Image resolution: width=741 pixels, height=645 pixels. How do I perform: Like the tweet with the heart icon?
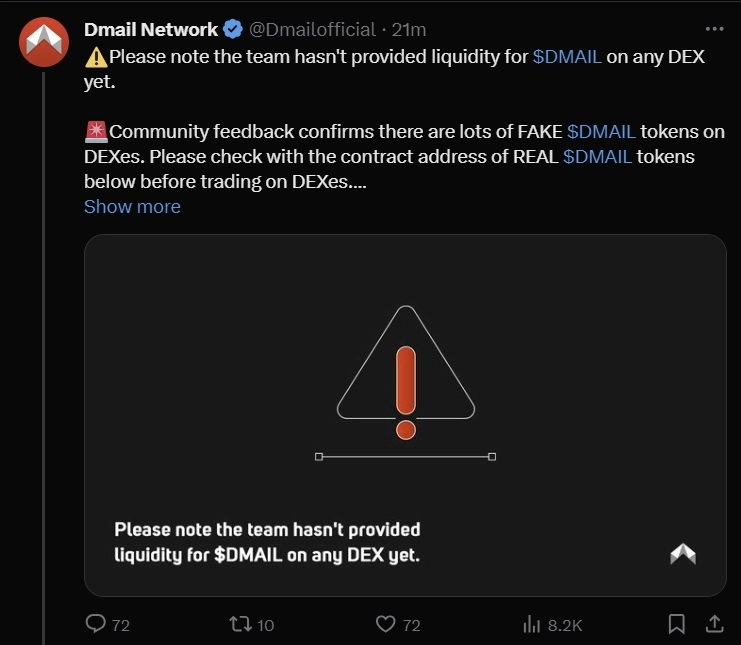pos(386,624)
